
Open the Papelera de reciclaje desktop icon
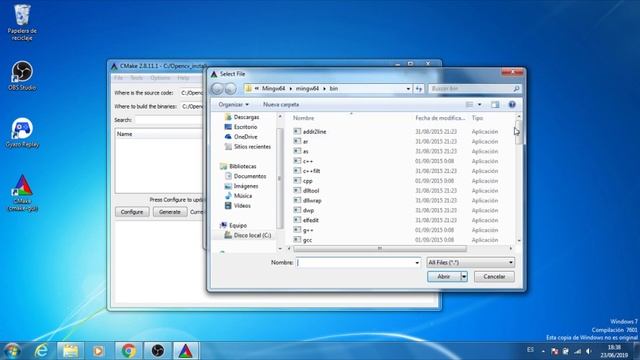(22, 22)
